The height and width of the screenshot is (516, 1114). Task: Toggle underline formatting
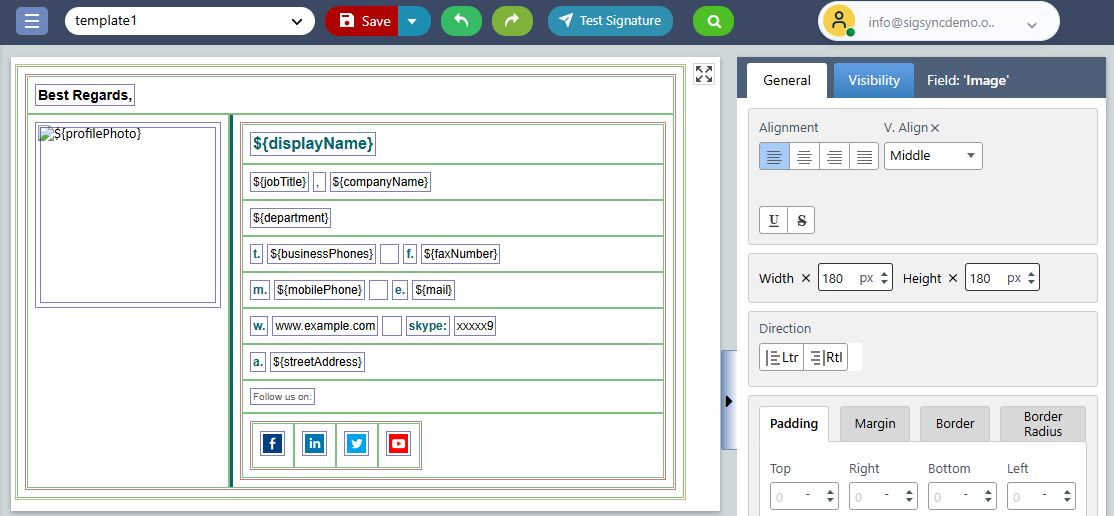point(774,221)
